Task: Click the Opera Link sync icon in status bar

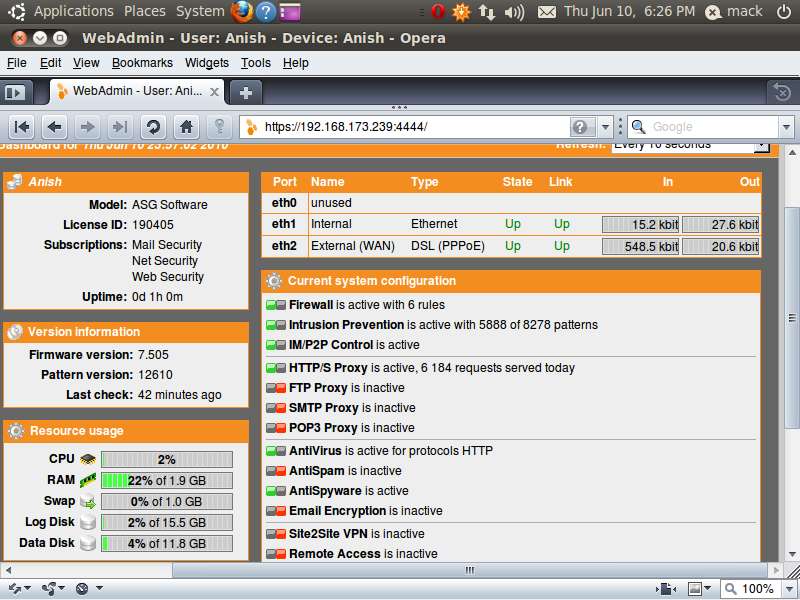Action: pos(14,589)
